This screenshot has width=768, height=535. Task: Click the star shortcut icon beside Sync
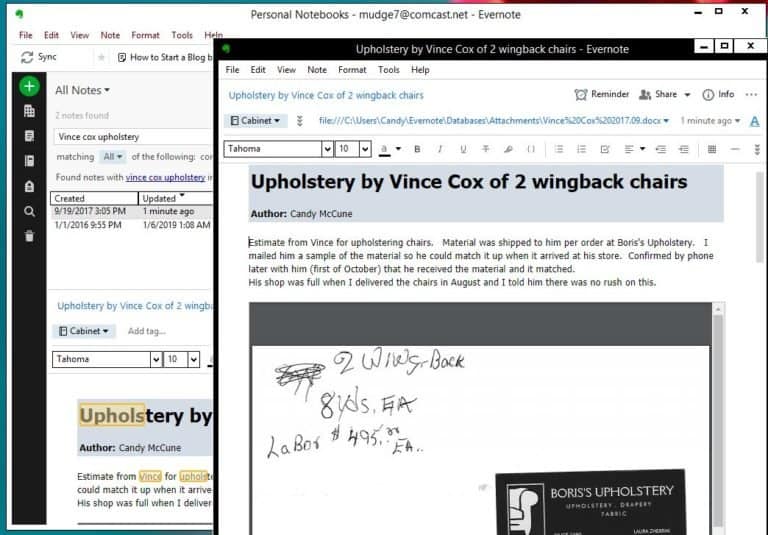(101, 57)
